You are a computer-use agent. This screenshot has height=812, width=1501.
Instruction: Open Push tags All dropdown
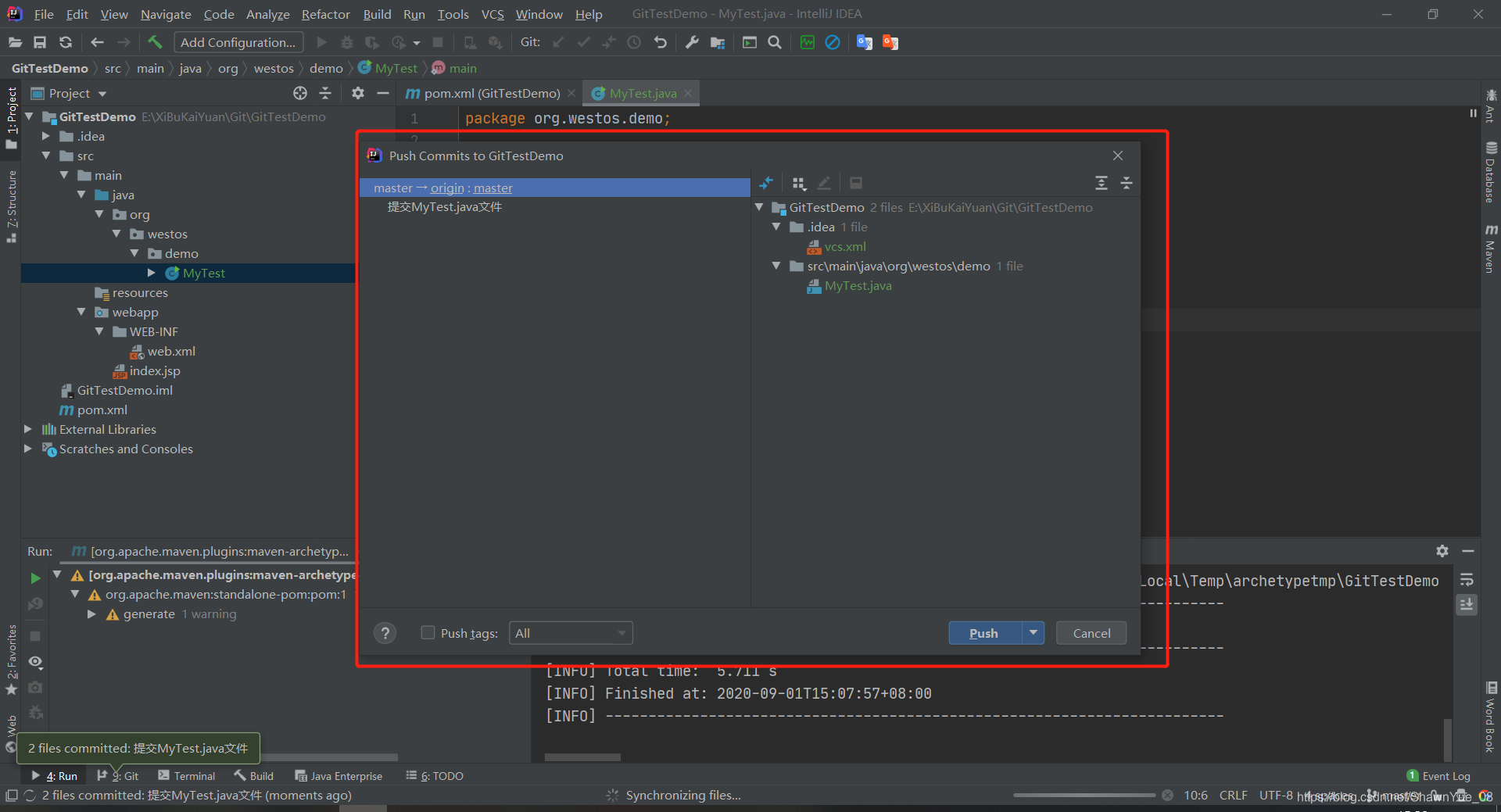pyautogui.click(x=571, y=633)
